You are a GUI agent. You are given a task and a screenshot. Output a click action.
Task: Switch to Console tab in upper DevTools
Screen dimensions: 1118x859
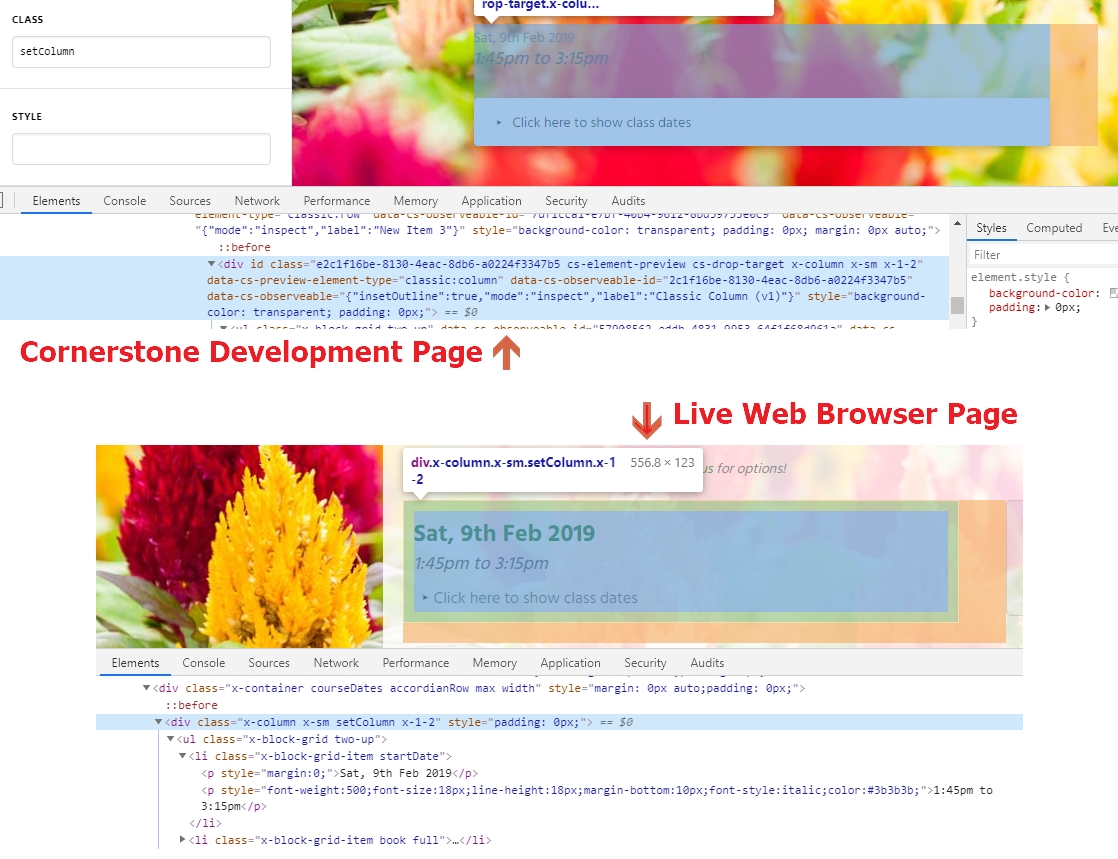tap(125, 201)
